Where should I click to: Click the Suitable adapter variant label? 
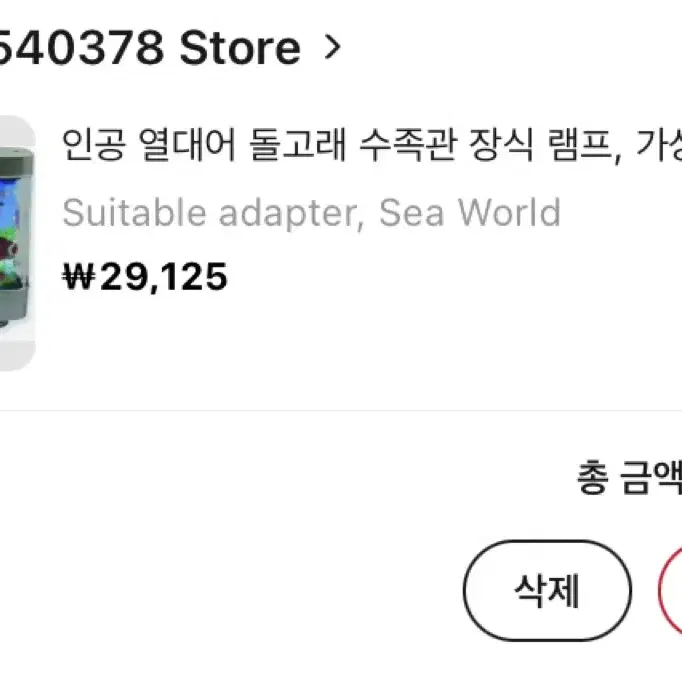tap(213, 213)
